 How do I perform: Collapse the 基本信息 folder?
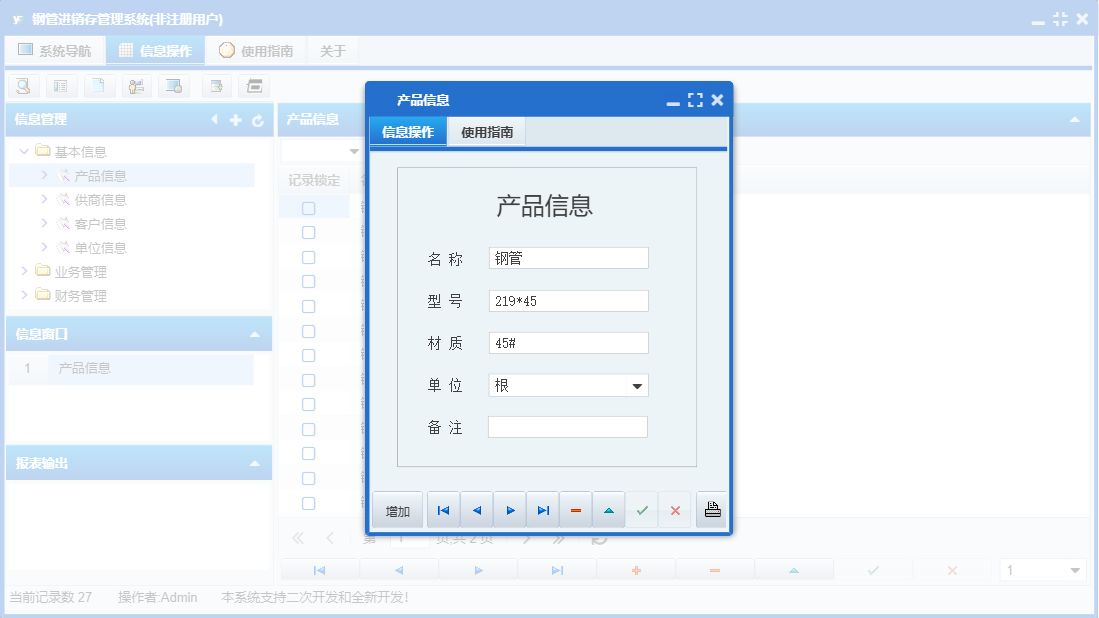[x=24, y=150]
